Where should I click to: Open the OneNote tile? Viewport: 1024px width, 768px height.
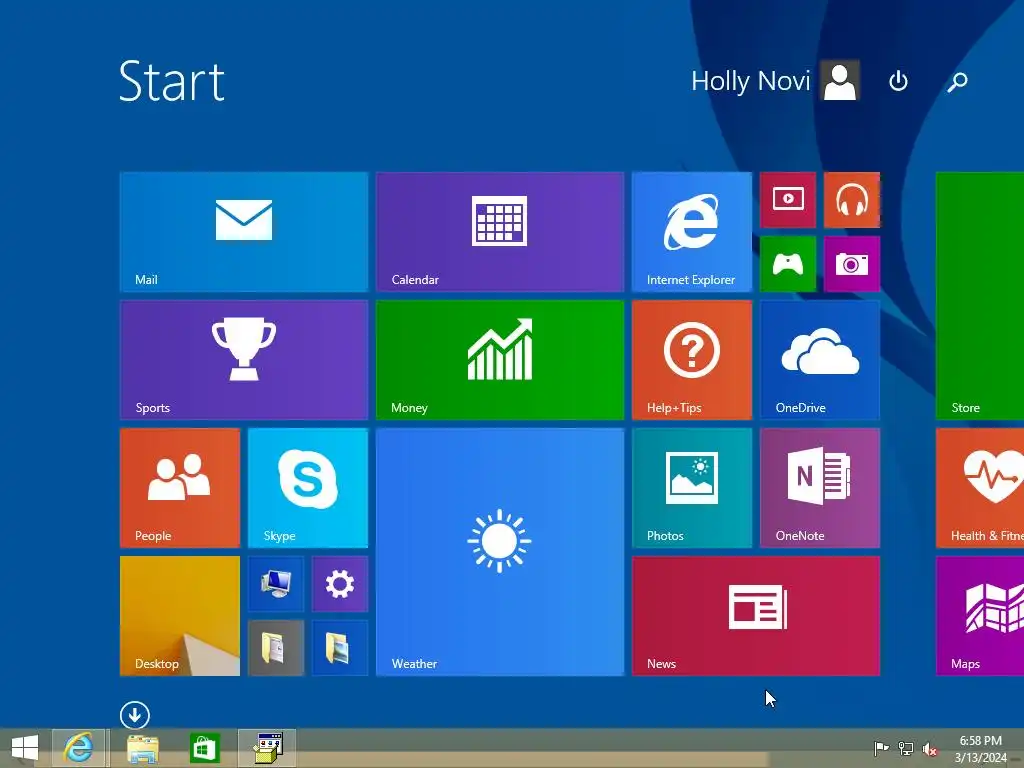(820, 488)
